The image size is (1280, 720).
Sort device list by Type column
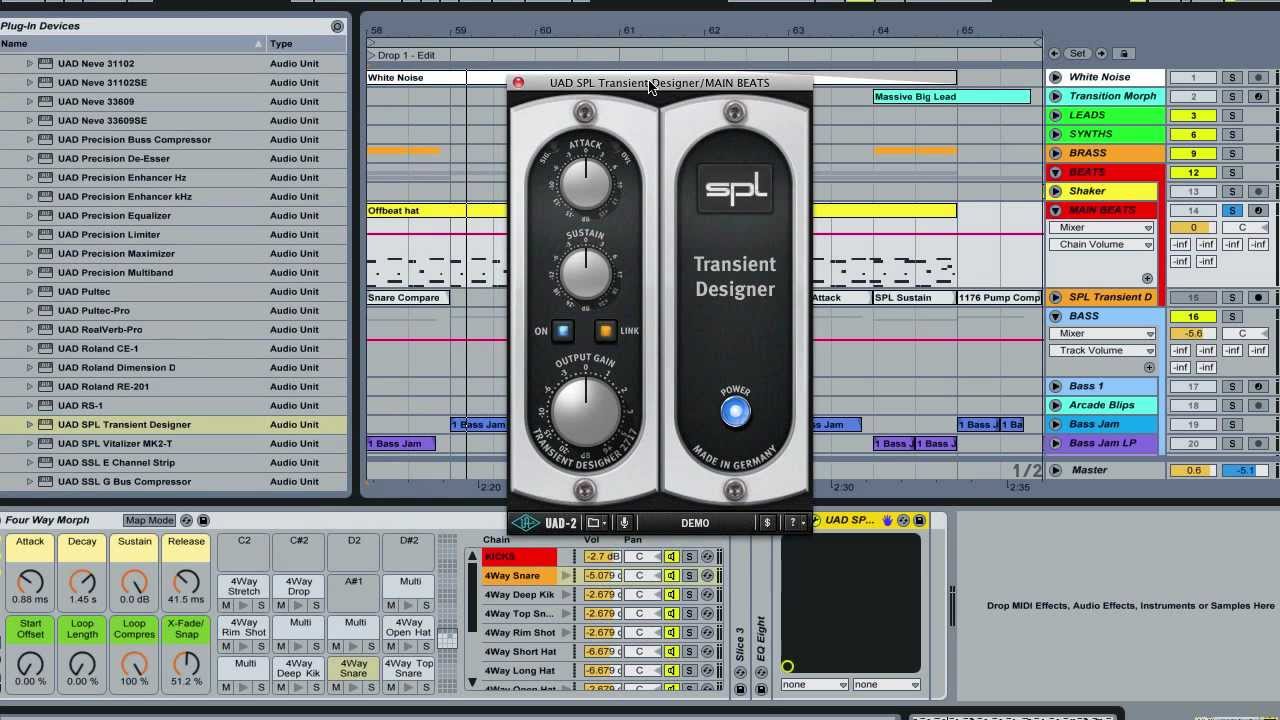point(306,44)
